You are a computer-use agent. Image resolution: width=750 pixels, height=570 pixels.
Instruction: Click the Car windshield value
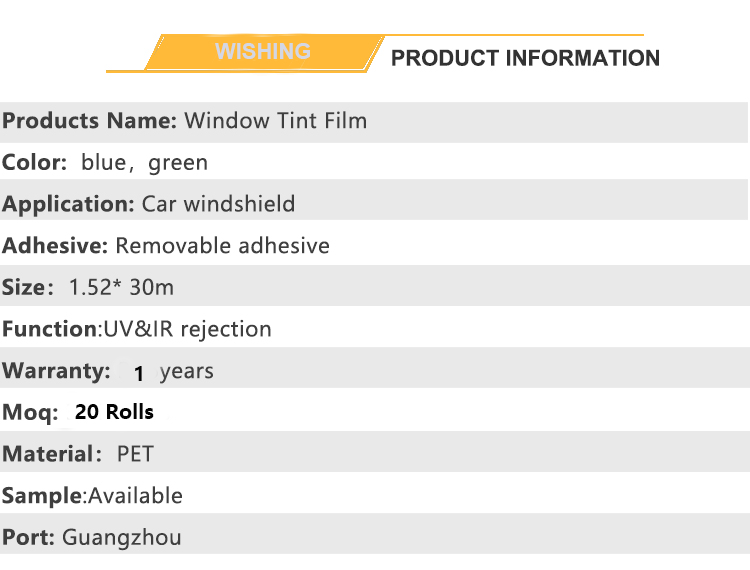coord(219,204)
